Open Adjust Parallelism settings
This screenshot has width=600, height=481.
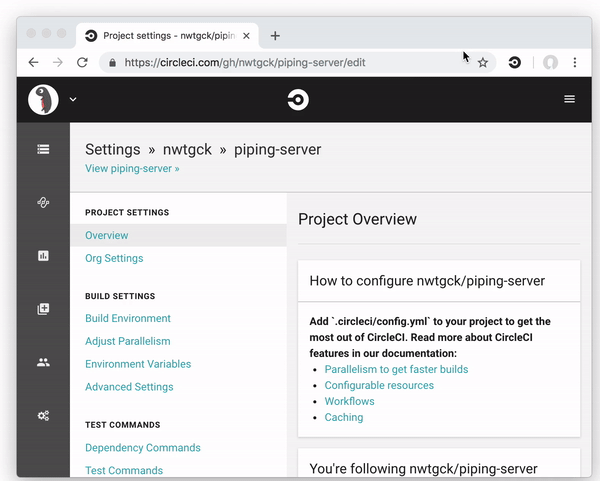[x=128, y=341]
